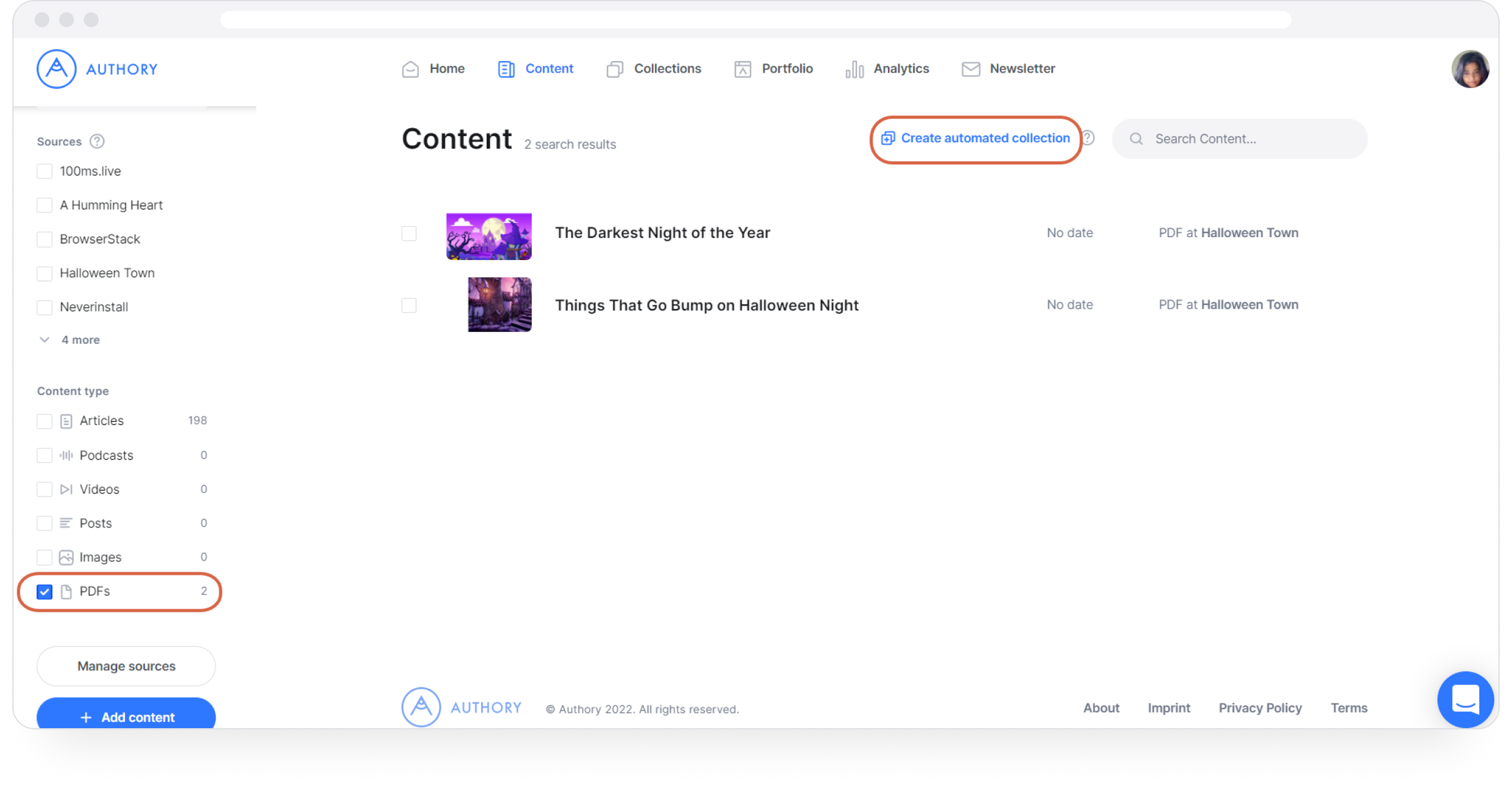Check the Halloween Town source checkbox

(44, 273)
